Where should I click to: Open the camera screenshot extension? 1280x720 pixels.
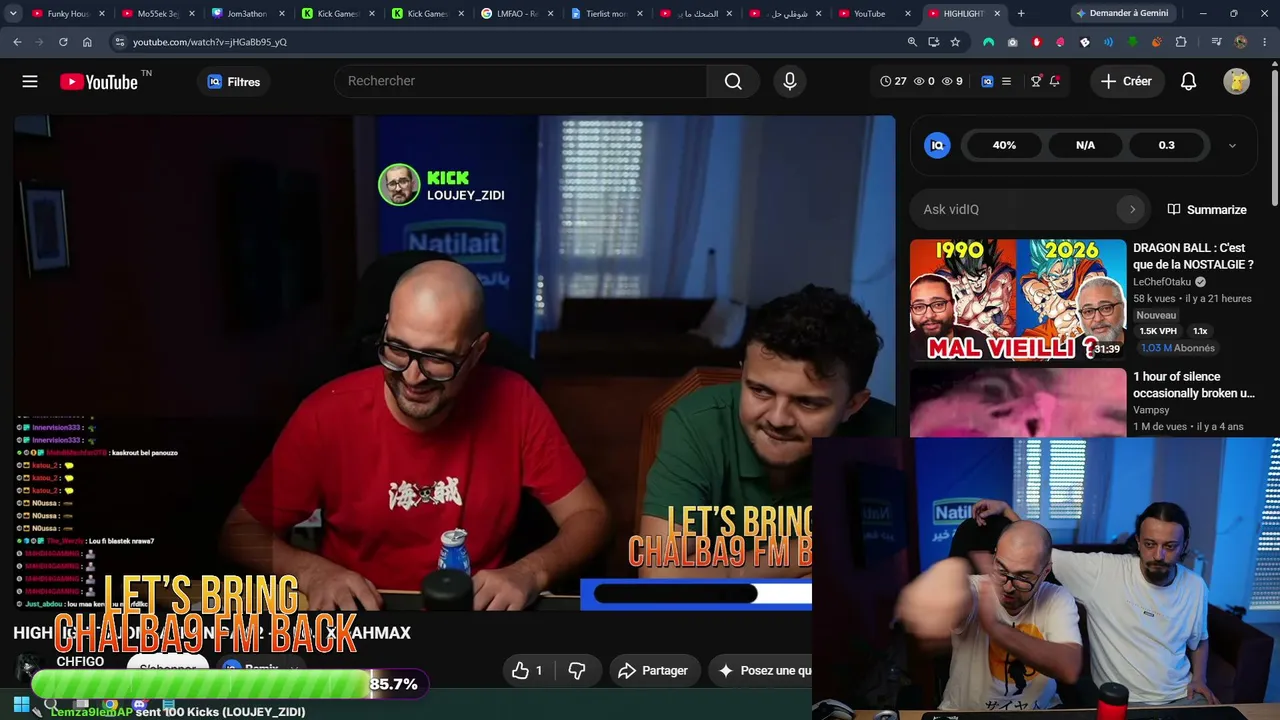1012,42
